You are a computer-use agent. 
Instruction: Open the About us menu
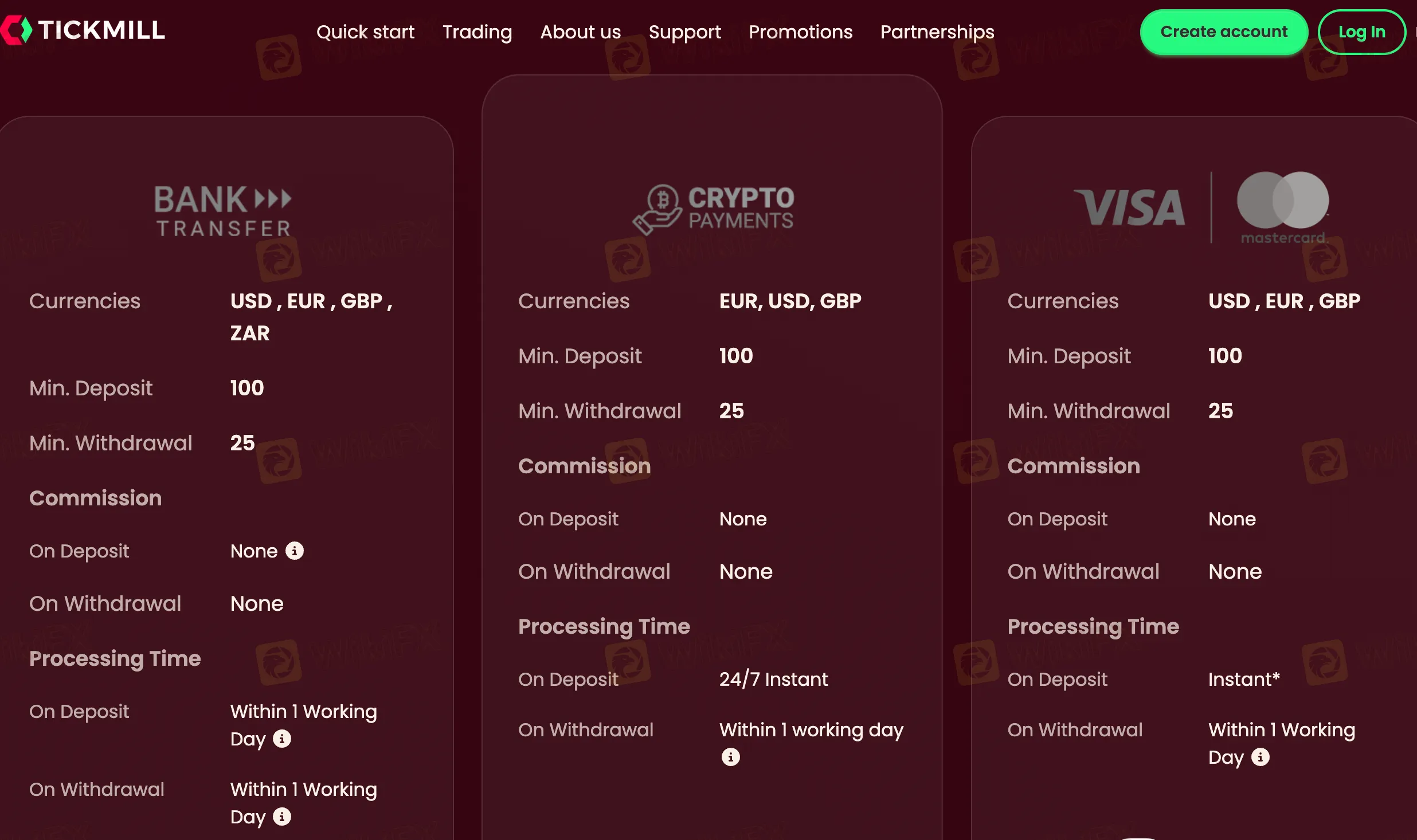[x=580, y=32]
